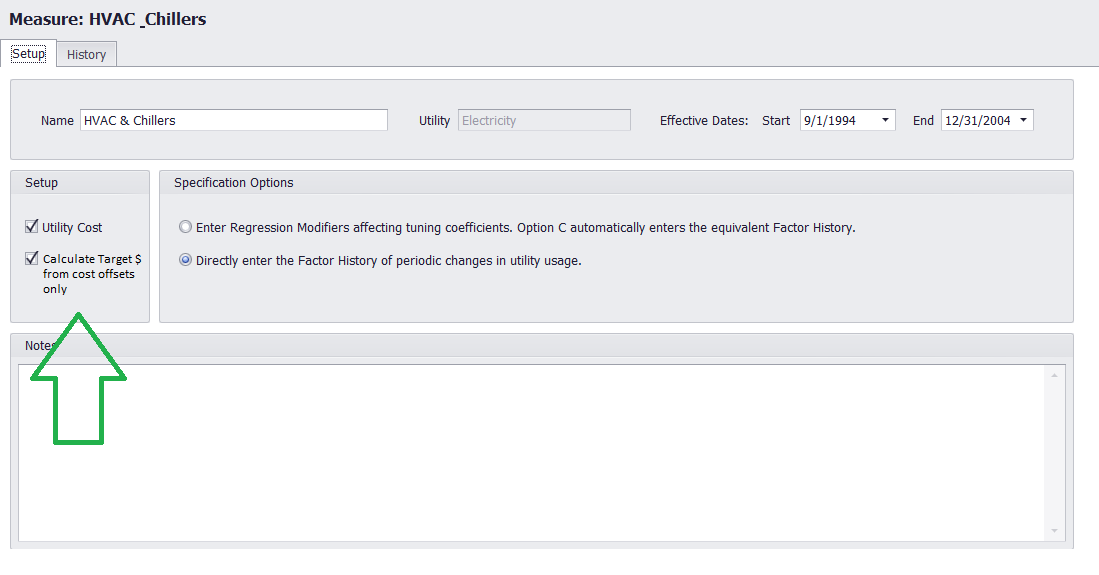Switch to the History tab
The image size is (1099, 575).
click(86, 54)
